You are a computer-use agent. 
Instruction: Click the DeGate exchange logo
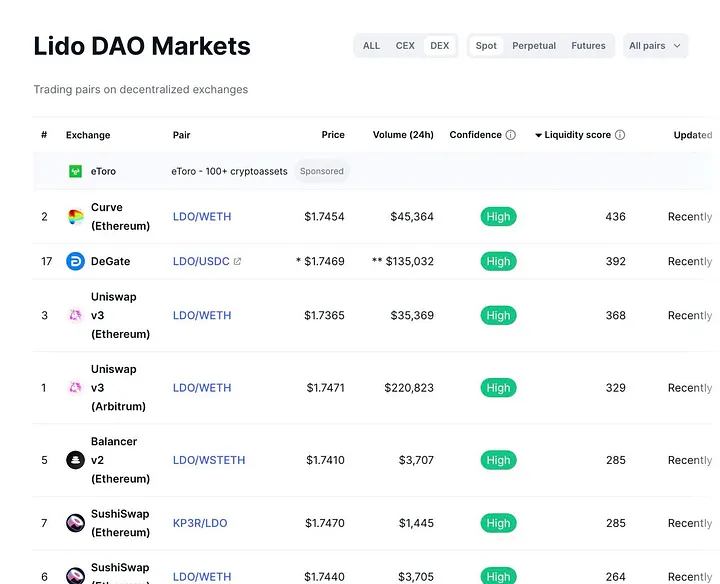coord(75,261)
